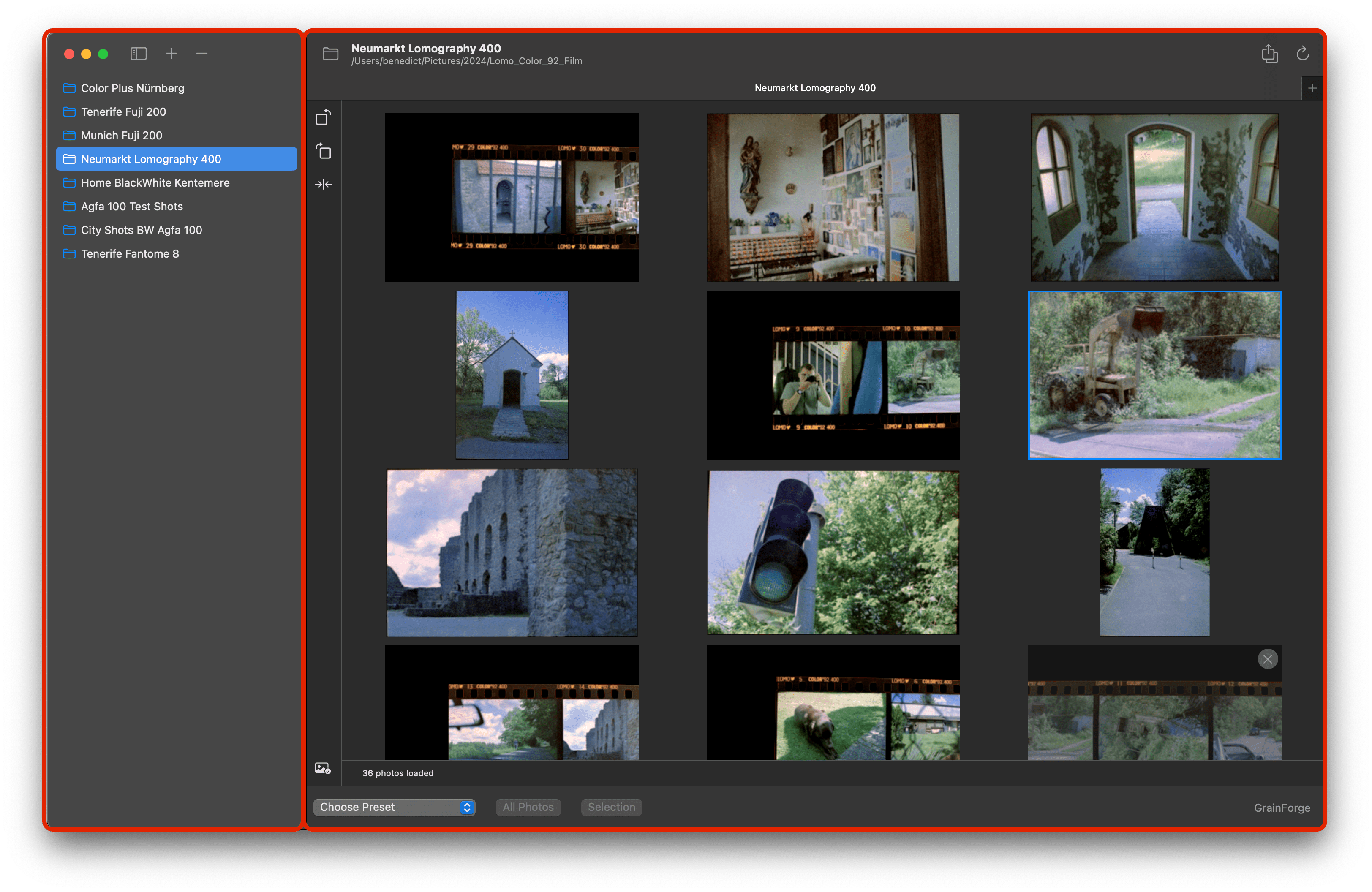
Task: Click the share export icon
Action: pos(1269,54)
